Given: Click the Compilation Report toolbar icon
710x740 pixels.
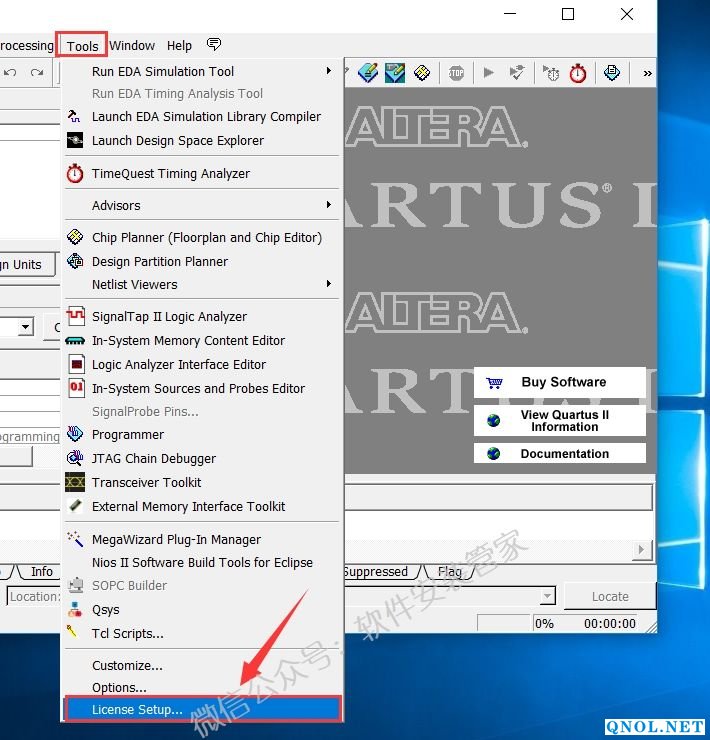Looking at the screenshot, I should [612, 73].
